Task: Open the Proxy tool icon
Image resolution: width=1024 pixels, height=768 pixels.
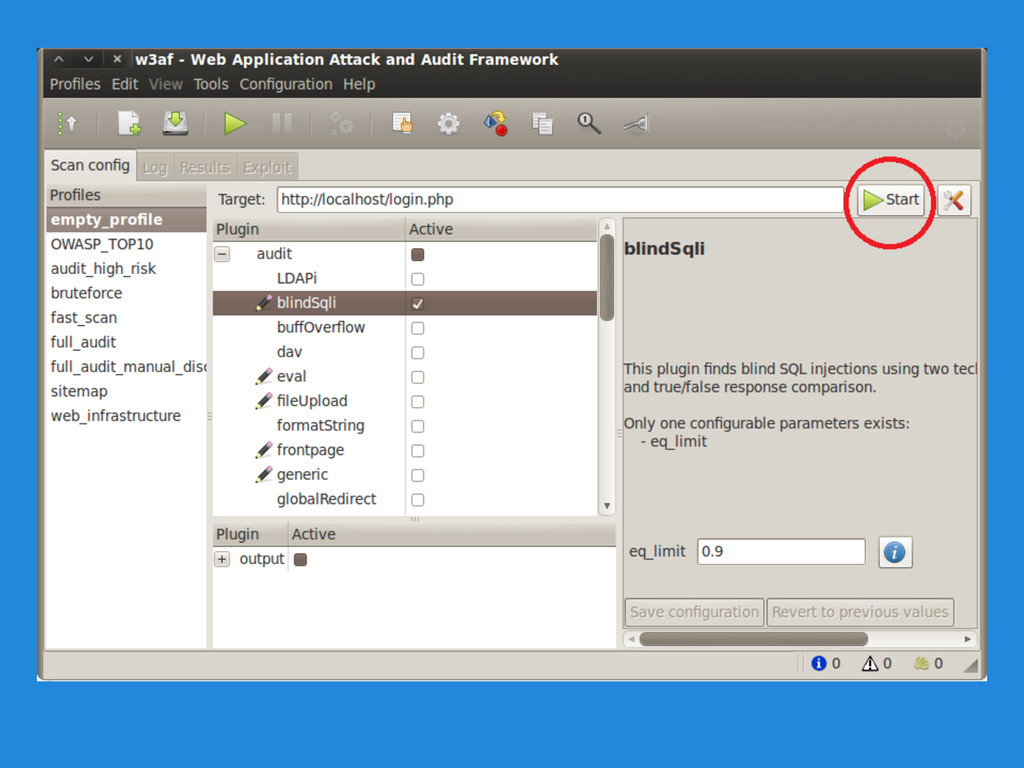Action: [x=635, y=123]
